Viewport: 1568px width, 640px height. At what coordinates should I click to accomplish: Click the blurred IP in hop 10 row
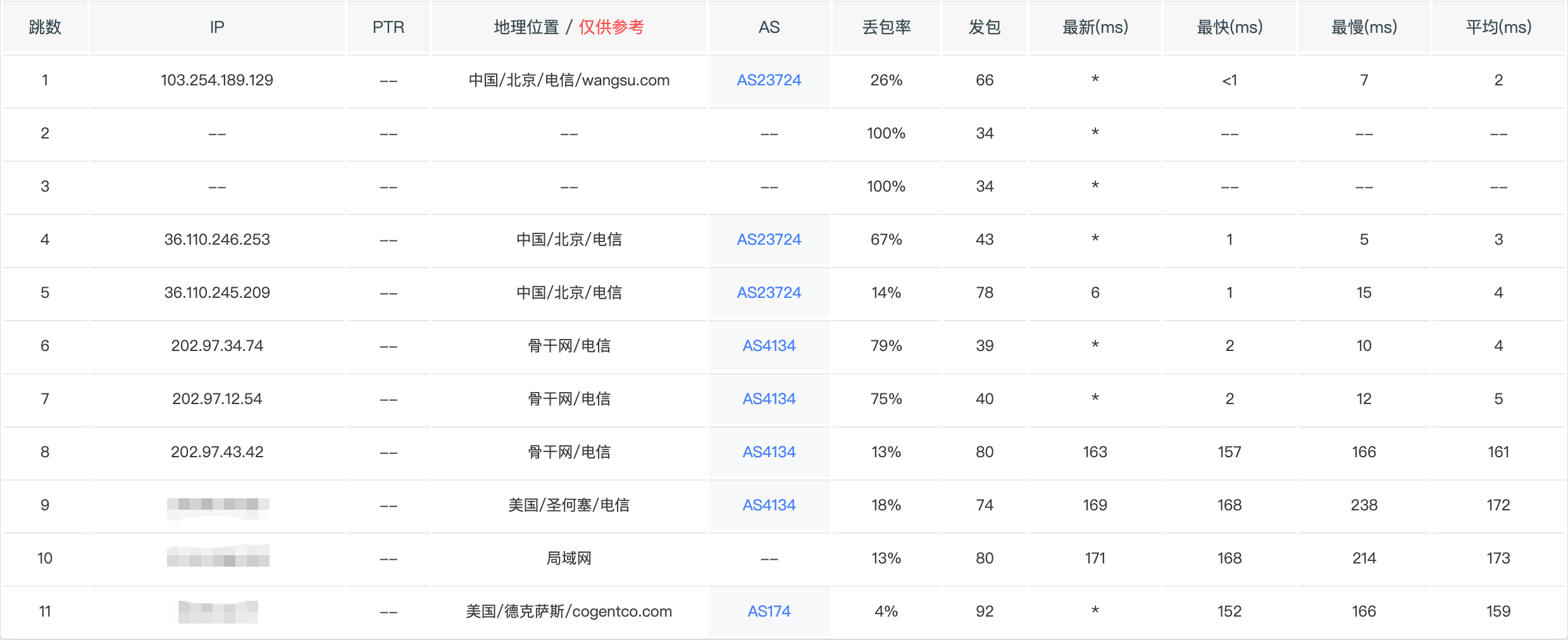pyautogui.click(x=218, y=558)
